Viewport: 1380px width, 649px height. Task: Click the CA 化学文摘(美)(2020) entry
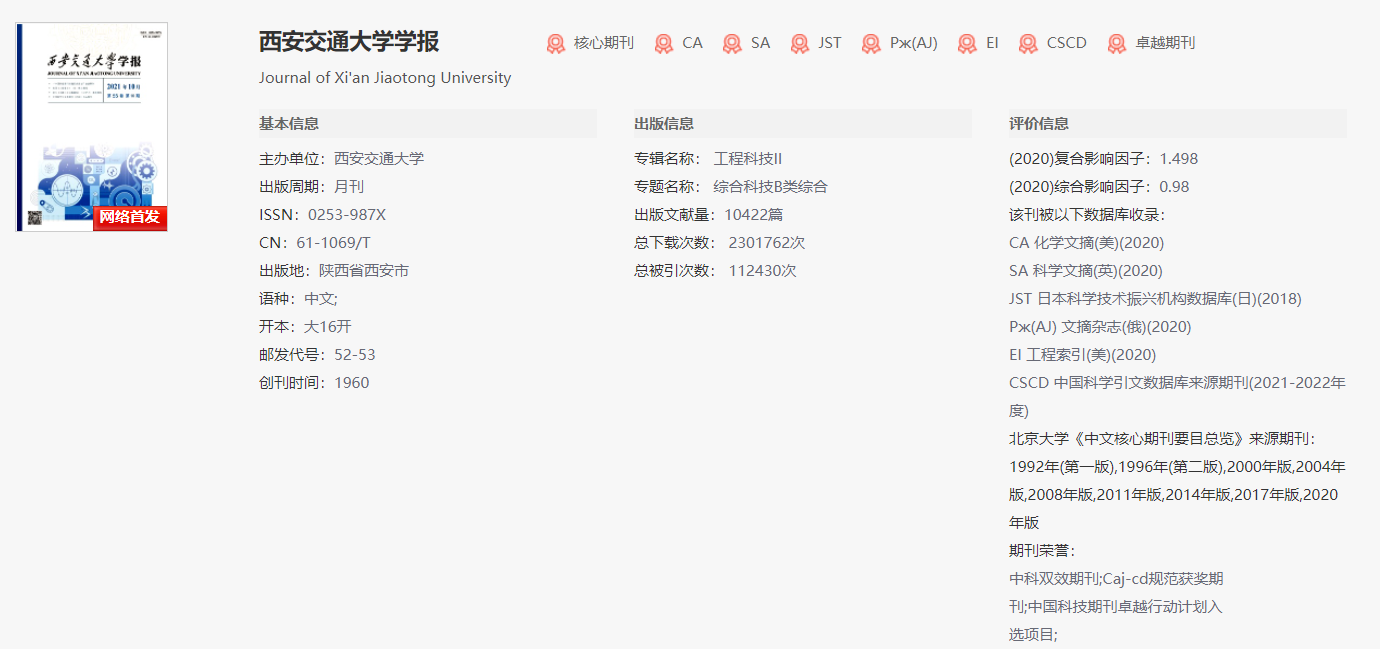coord(1087,243)
